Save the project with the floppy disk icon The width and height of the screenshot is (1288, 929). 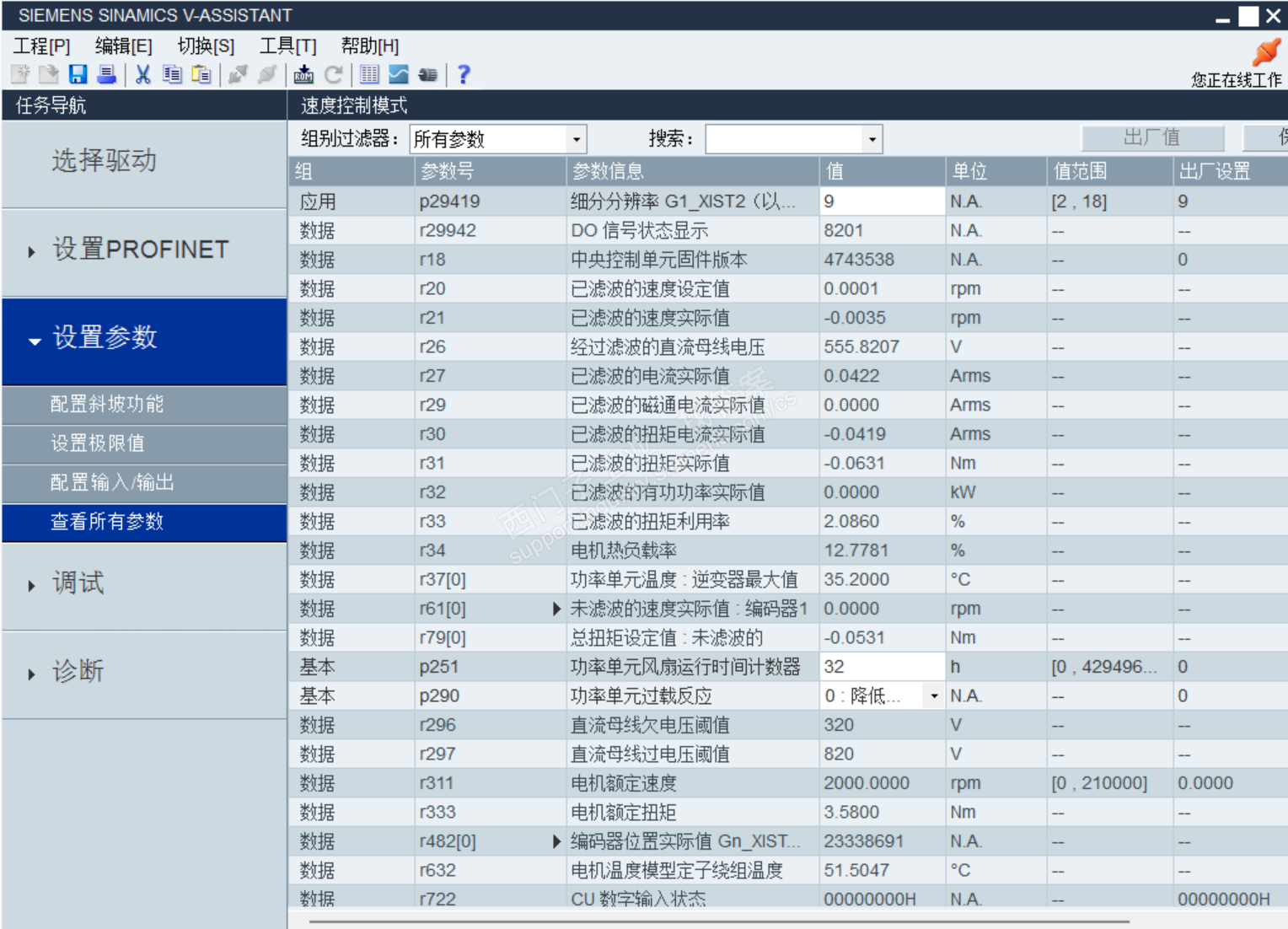pos(78,74)
